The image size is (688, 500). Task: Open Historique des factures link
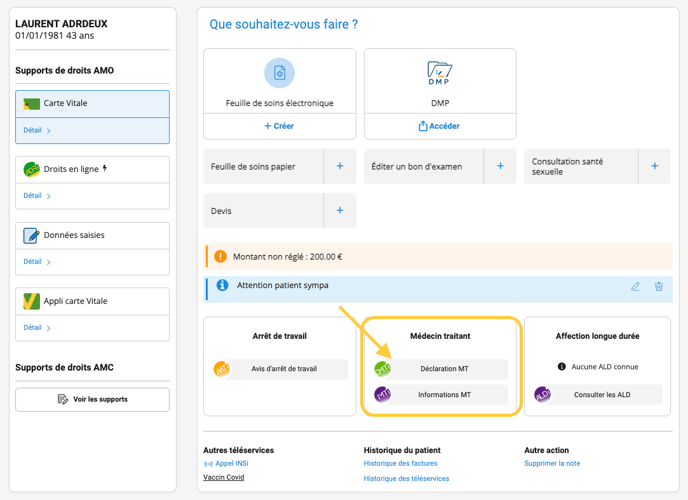click(400, 464)
